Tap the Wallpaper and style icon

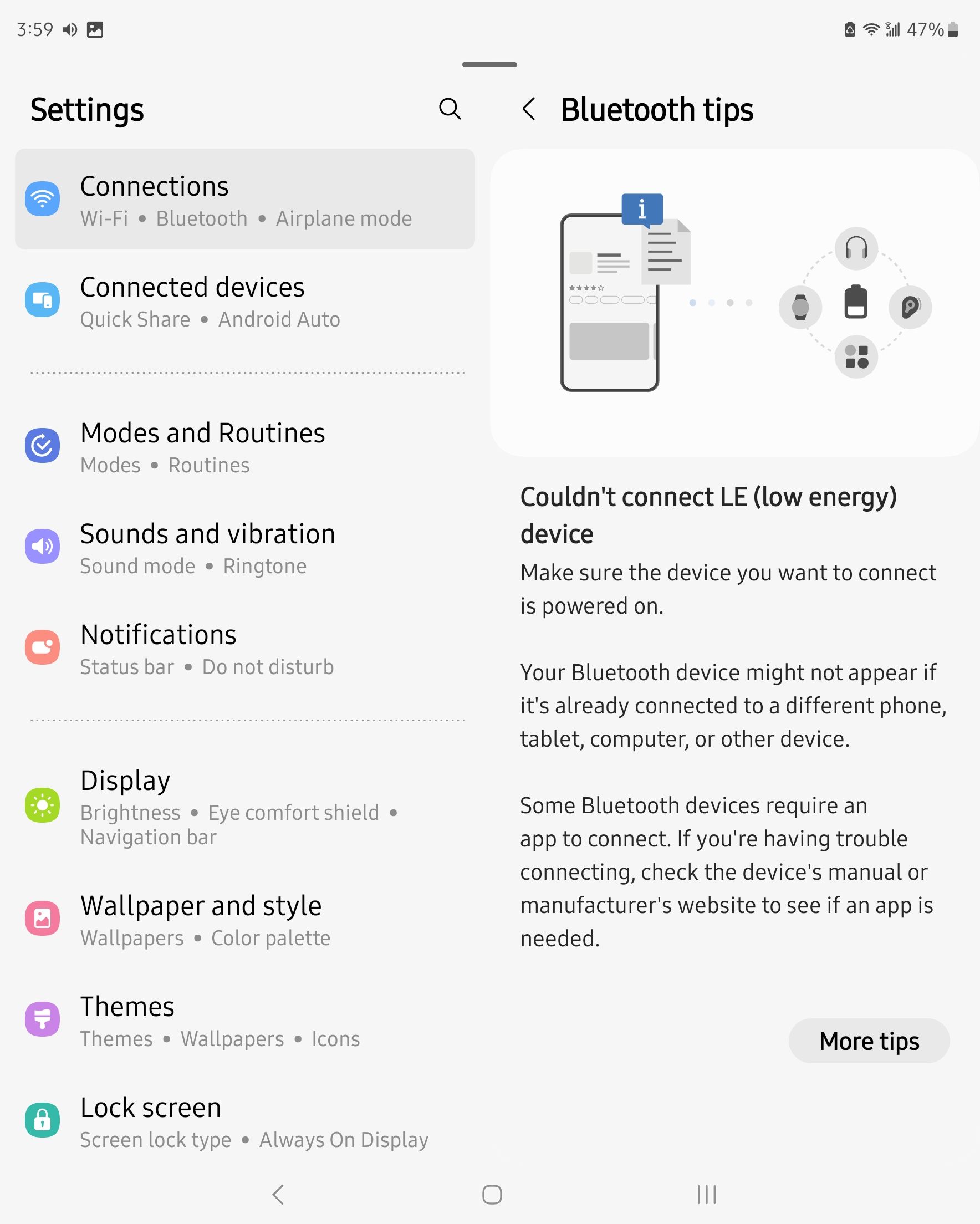pyautogui.click(x=43, y=918)
